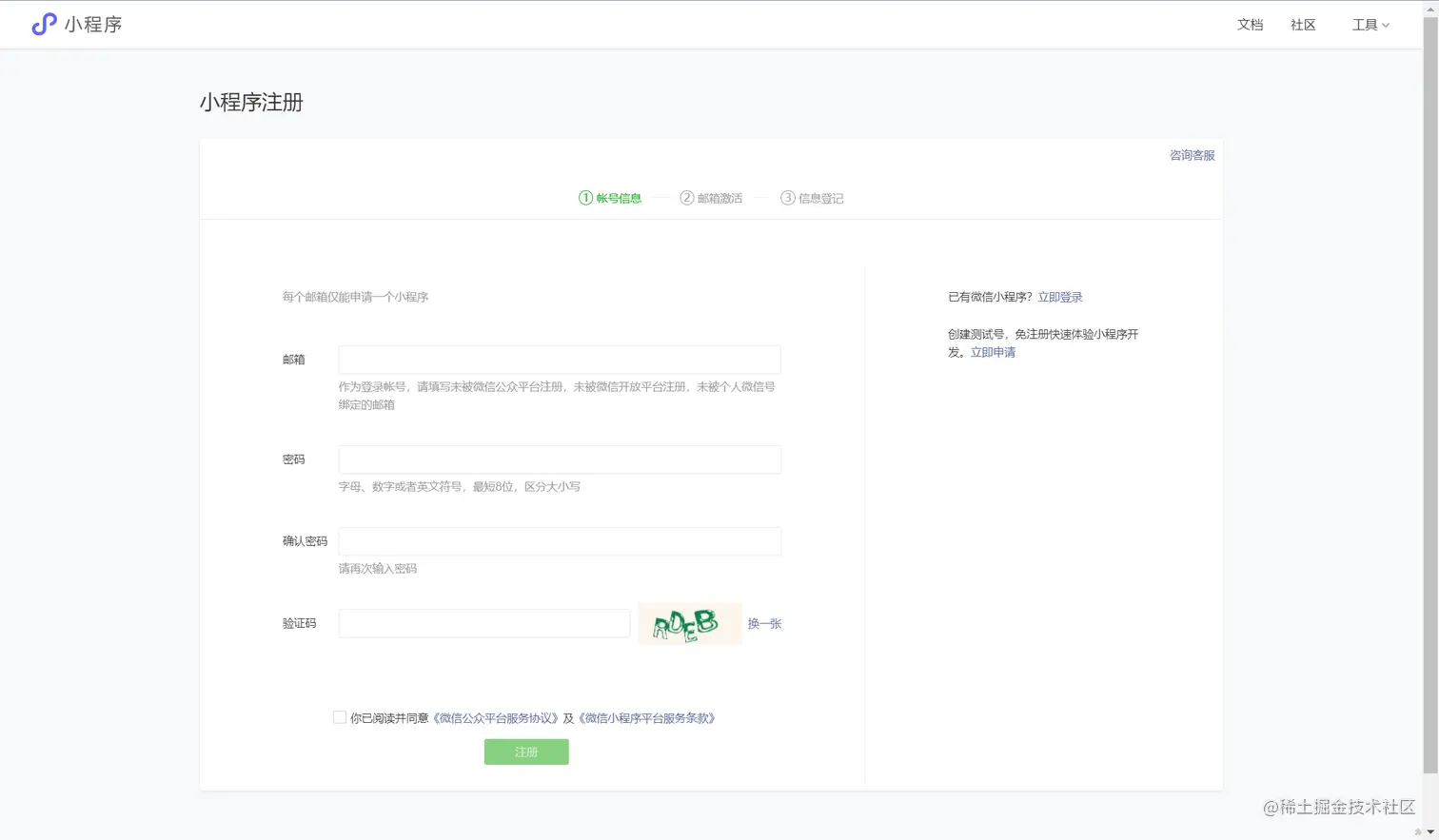Focus the 确认密码 input field

tap(560, 541)
